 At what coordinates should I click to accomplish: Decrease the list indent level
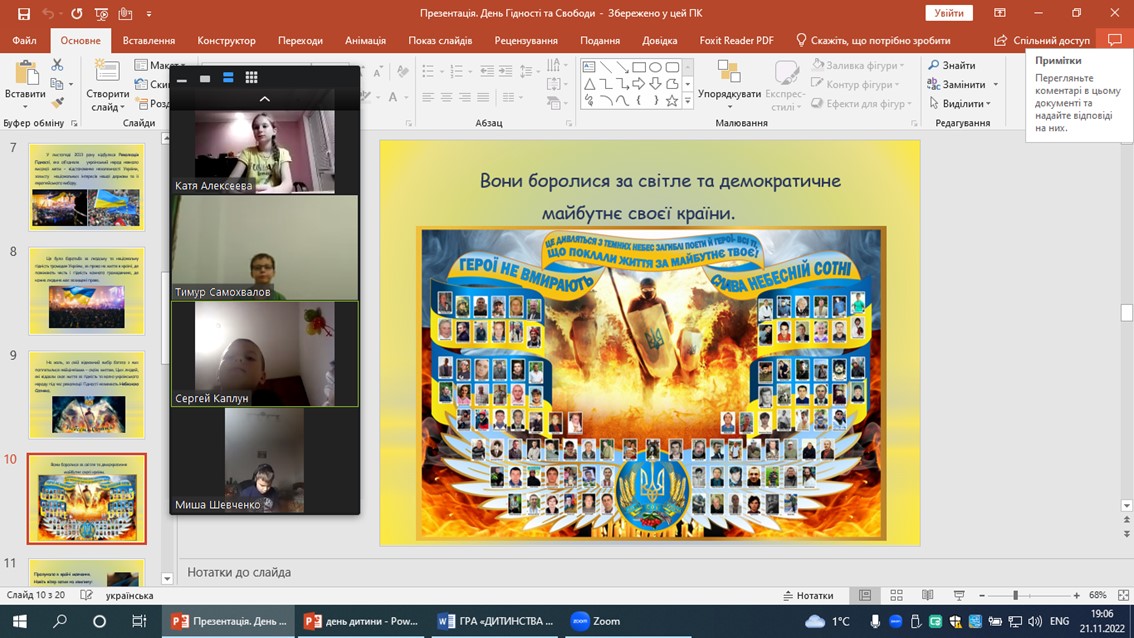coord(488,71)
